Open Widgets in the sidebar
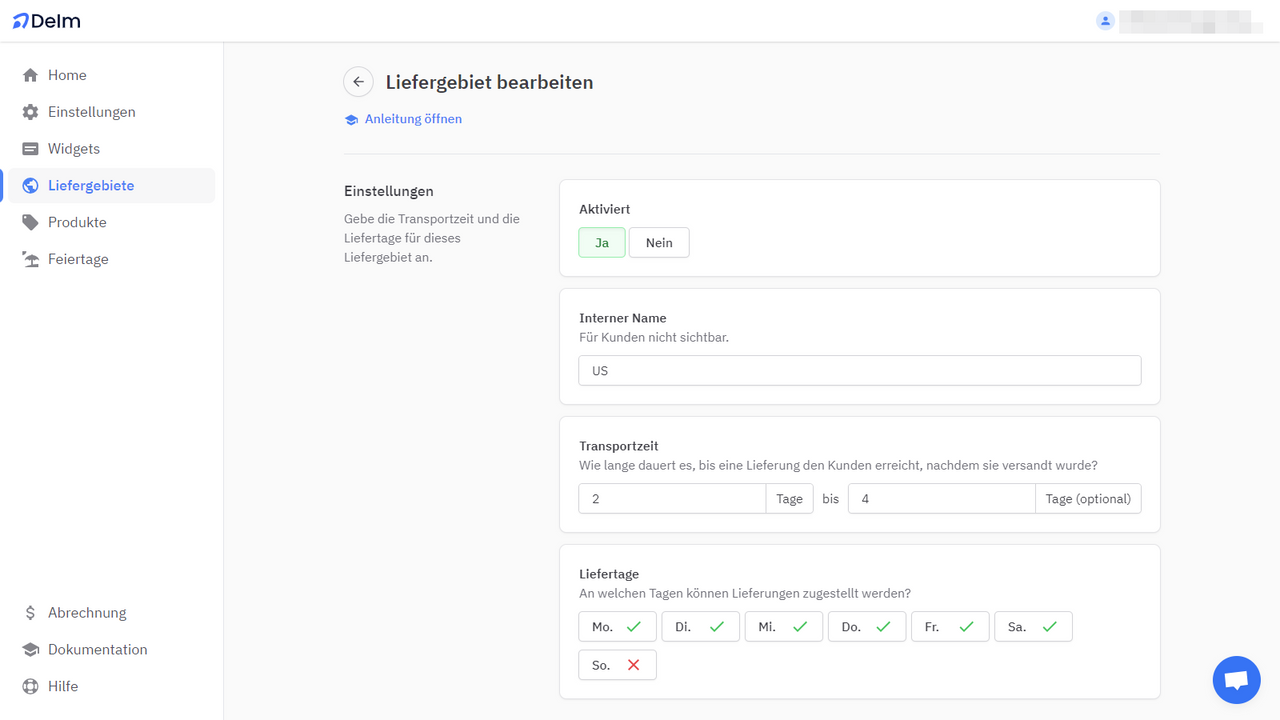Viewport: 1280px width, 720px height. click(x=109, y=149)
